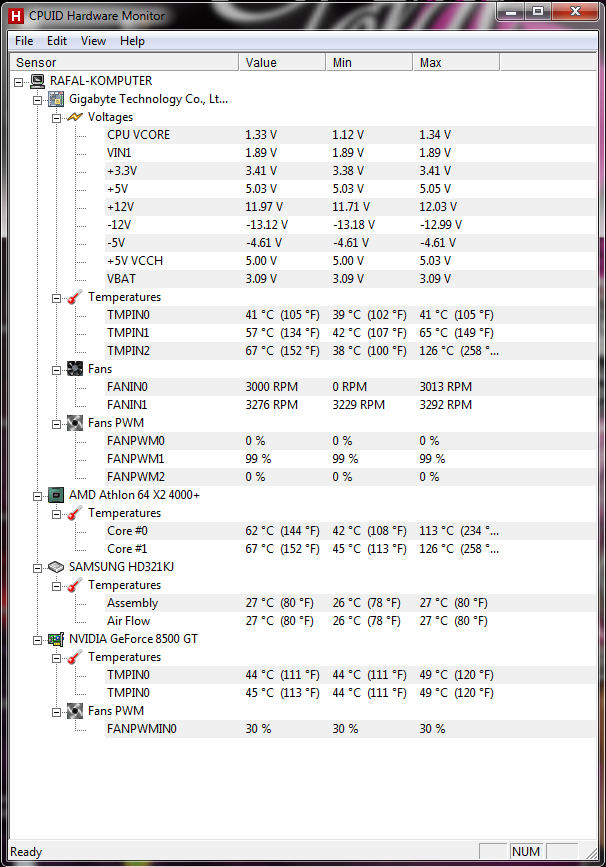Screen dimensions: 606x867
Task: Click the 3000 RPM value of FANIN0
Action: [x=271, y=387]
